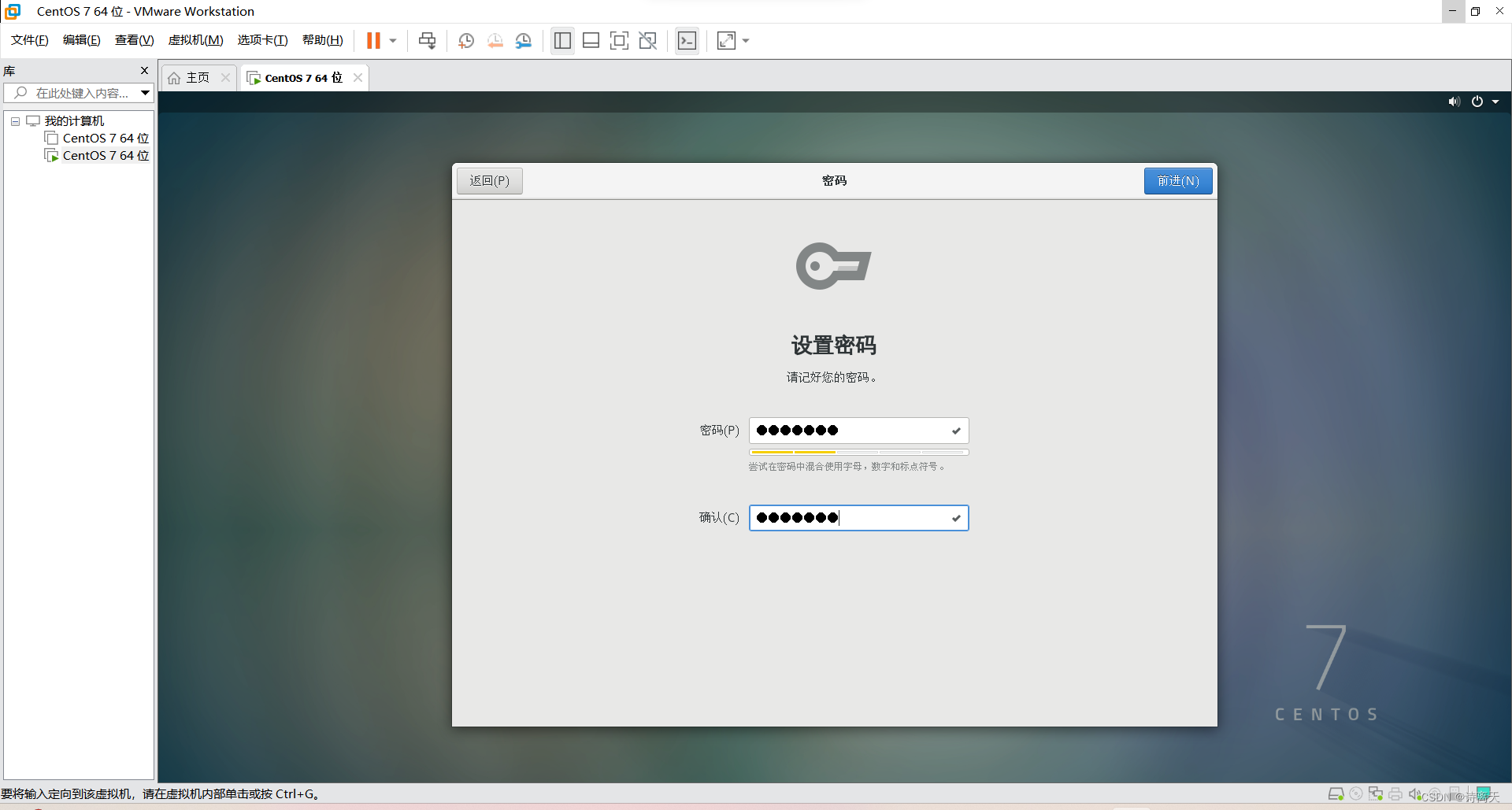
Task: Click the network adapter status icon
Action: (1376, 794)
